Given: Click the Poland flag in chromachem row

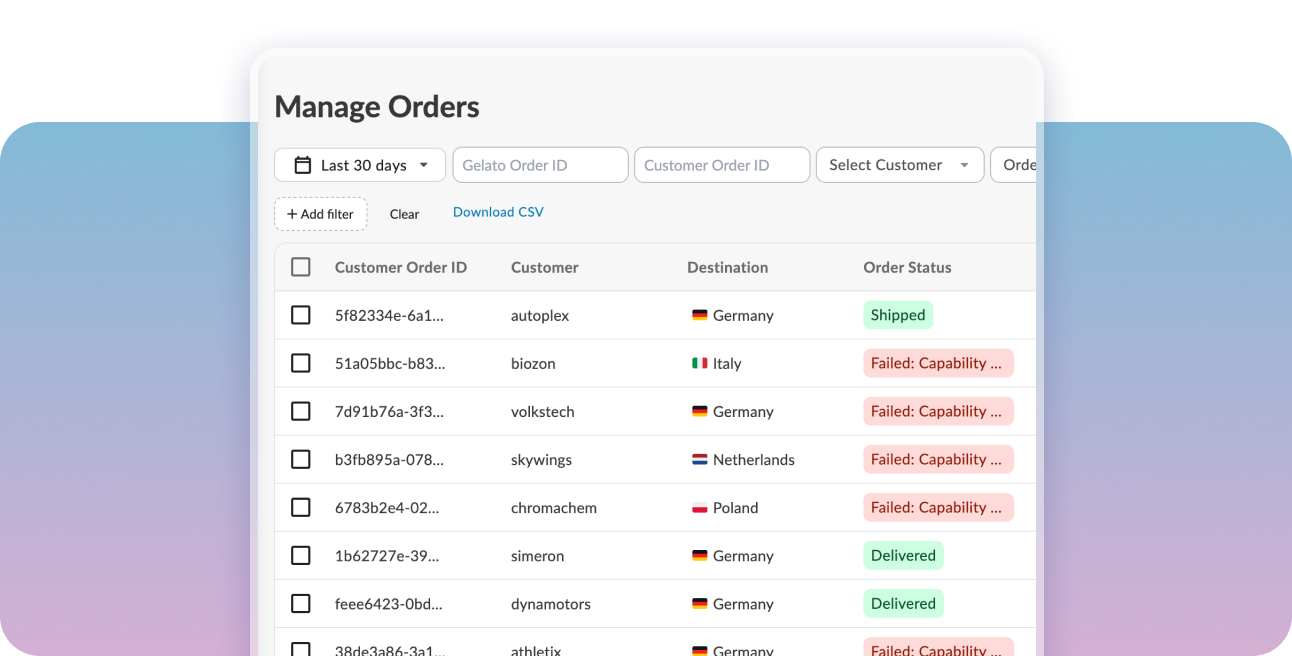Looking at the screenshot, I should coord(700,507).
